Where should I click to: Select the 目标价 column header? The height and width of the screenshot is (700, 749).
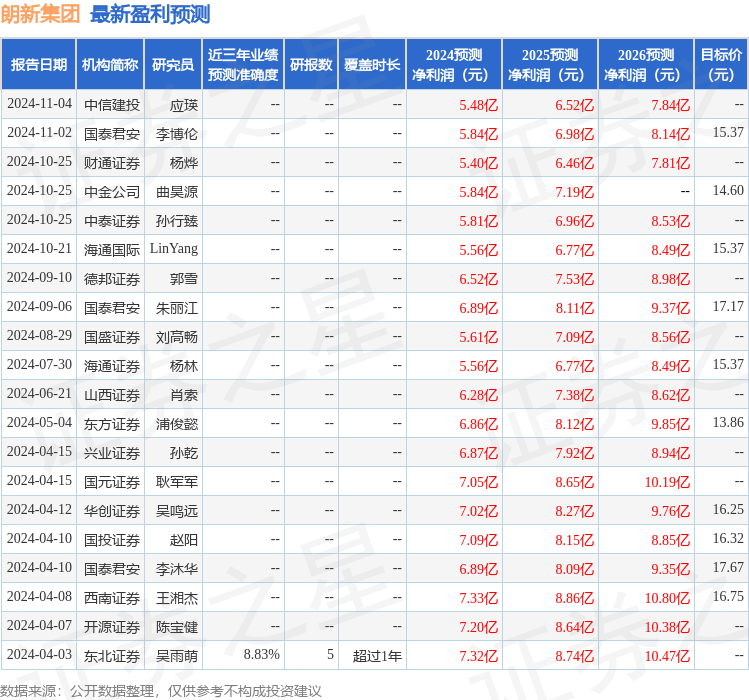(721, 65)
